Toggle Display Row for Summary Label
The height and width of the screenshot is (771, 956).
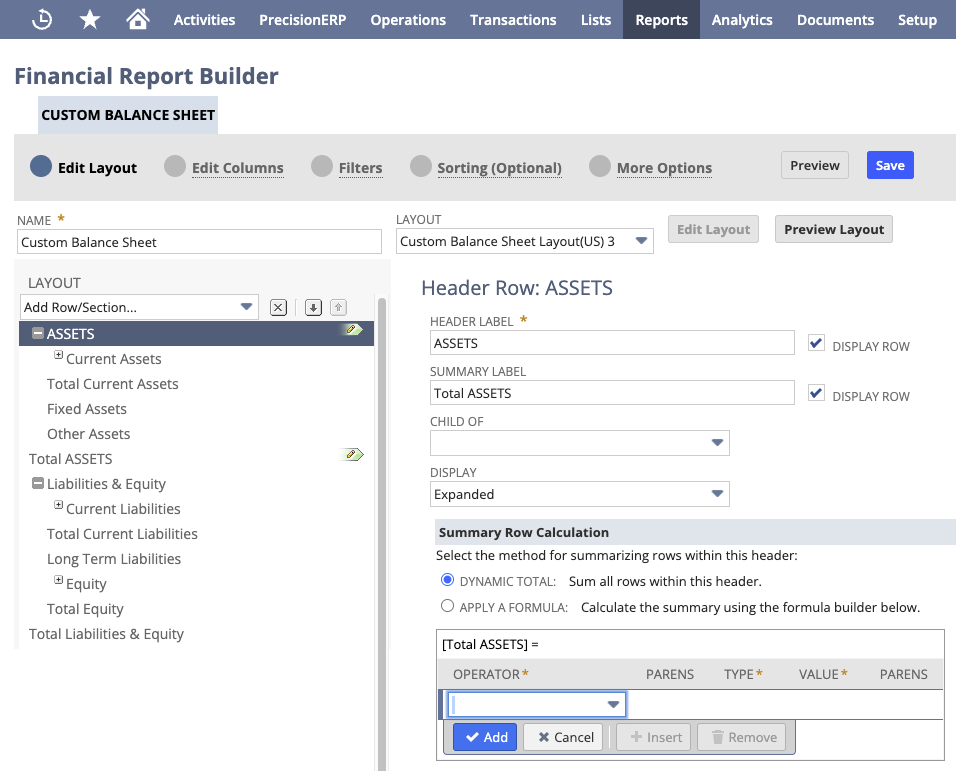click(817, 393)
